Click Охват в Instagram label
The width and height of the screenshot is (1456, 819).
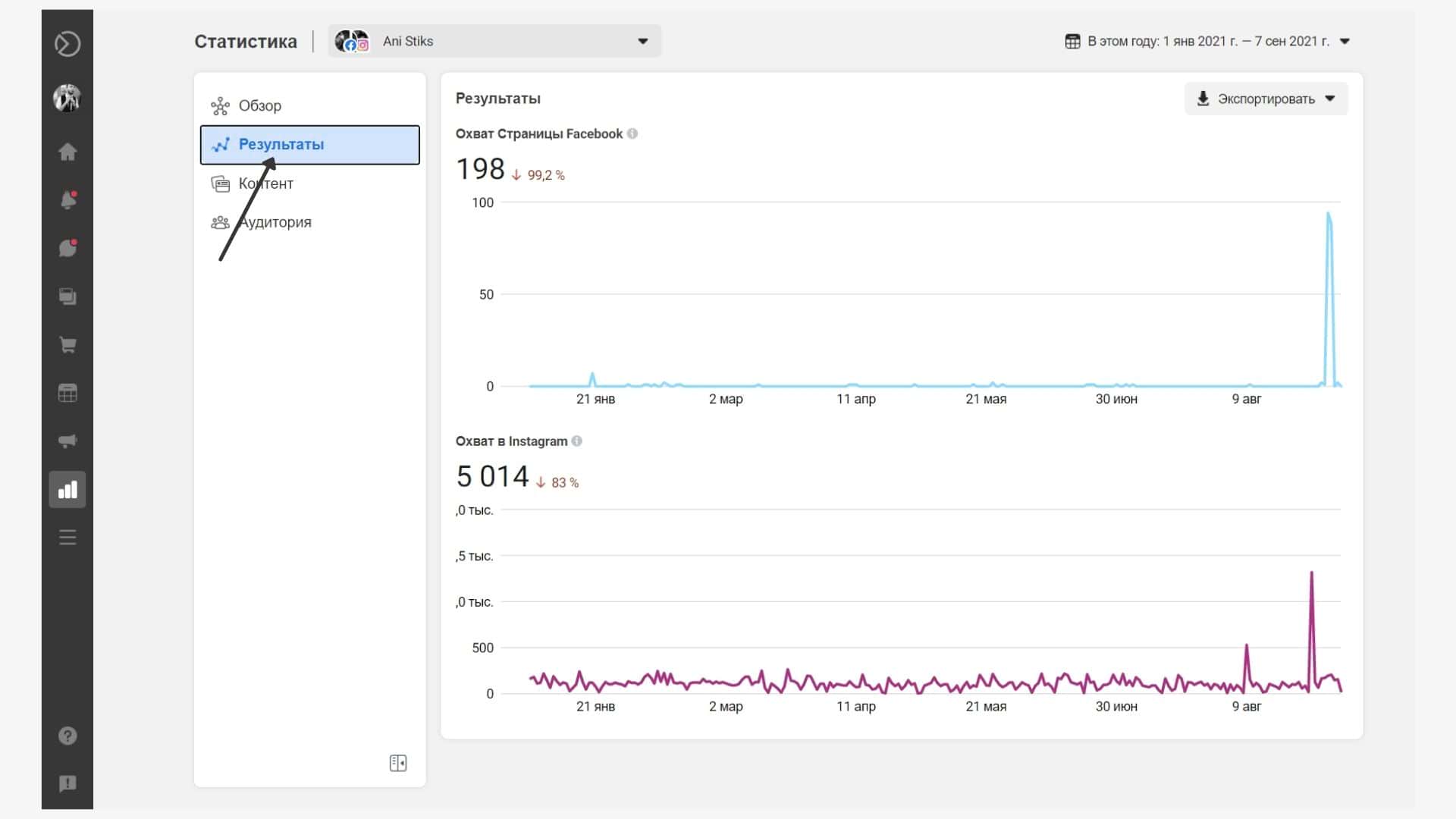pos(512,441)
